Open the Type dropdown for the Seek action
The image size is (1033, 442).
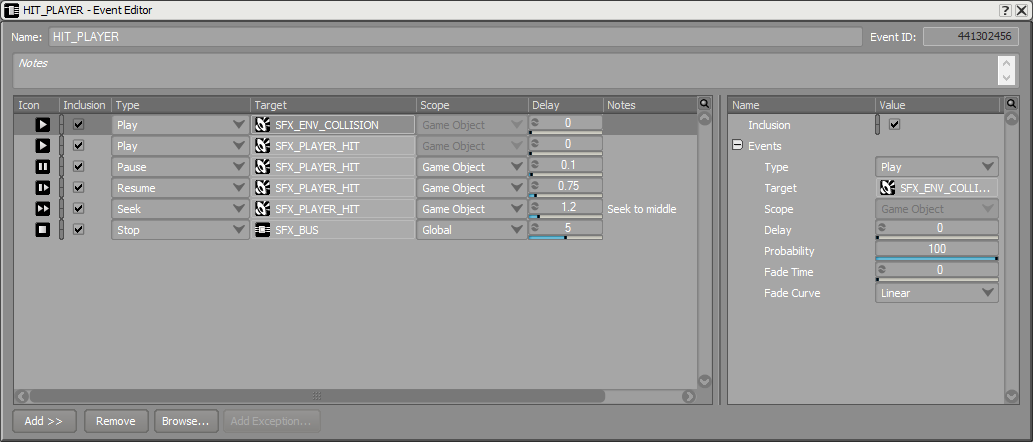180,209
